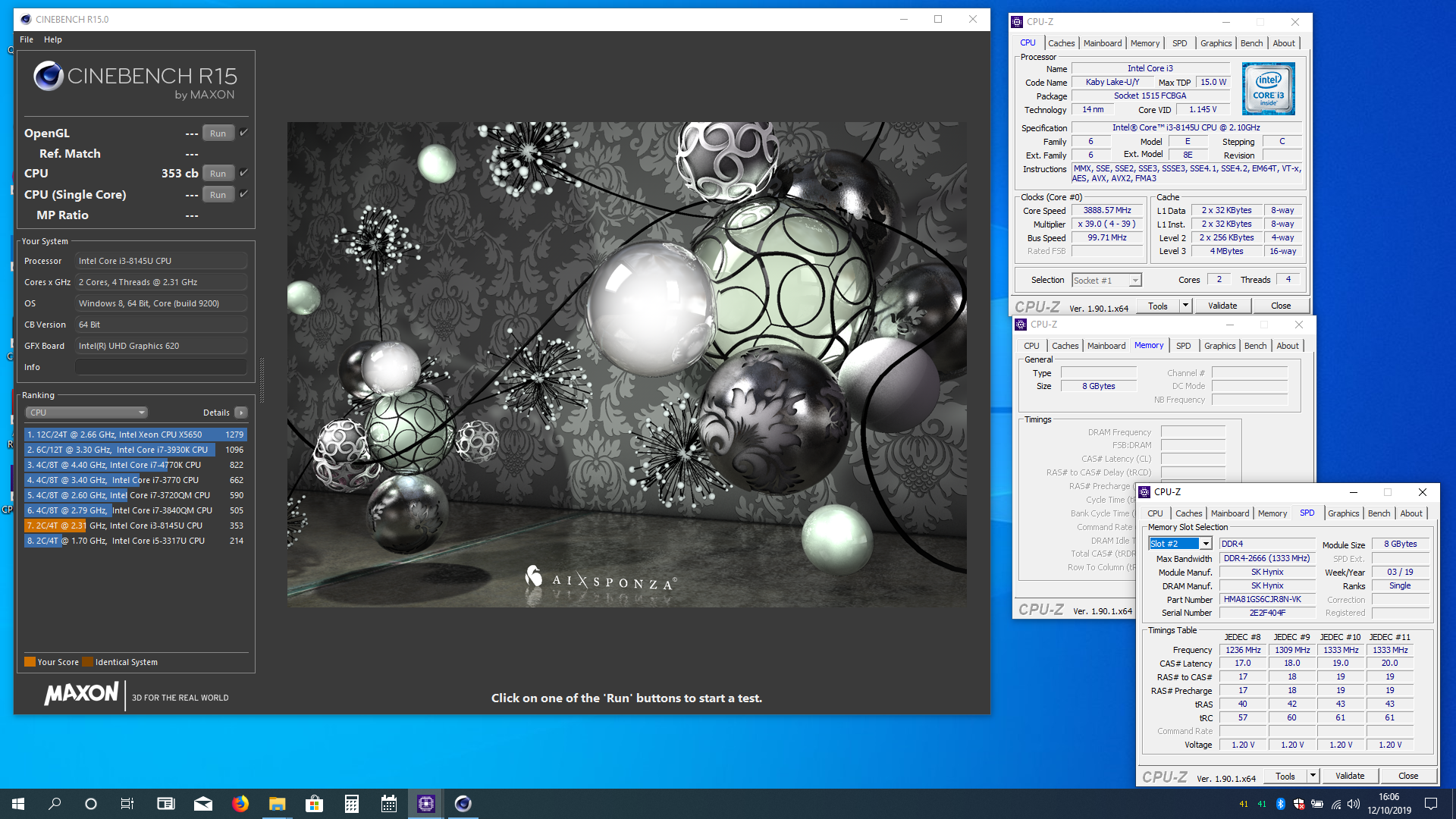Open the Windows Start menu
Screen dimensions: 1456x819
click(18, 804)
